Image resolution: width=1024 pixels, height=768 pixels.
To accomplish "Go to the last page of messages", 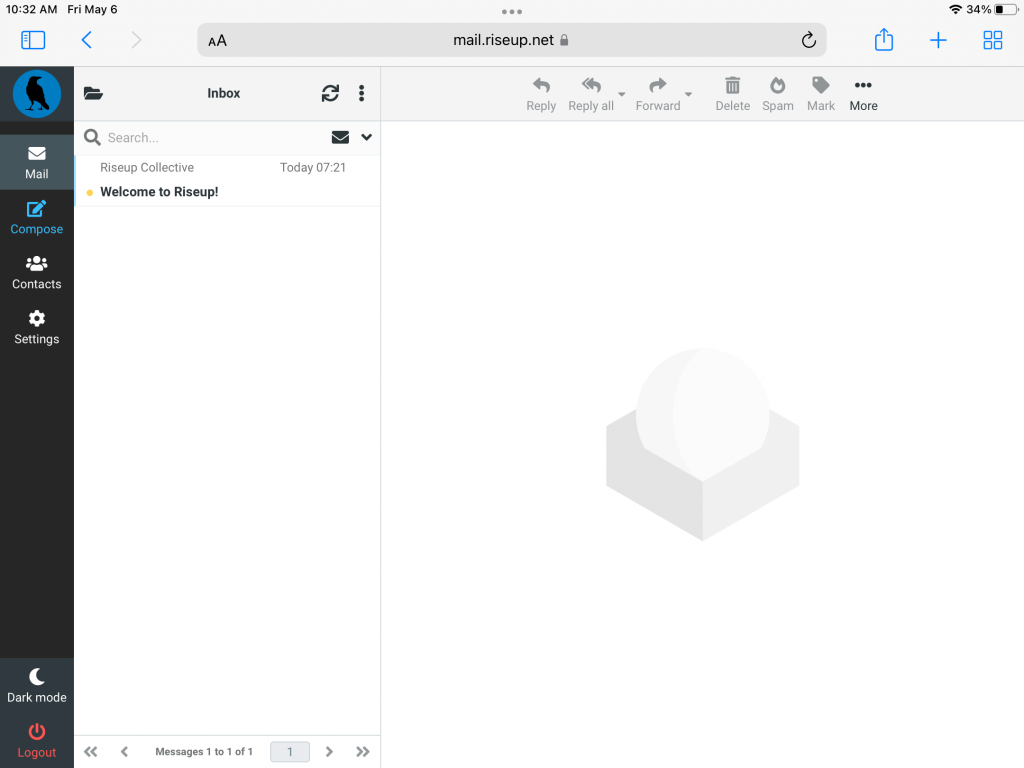I will coord(362,751).
